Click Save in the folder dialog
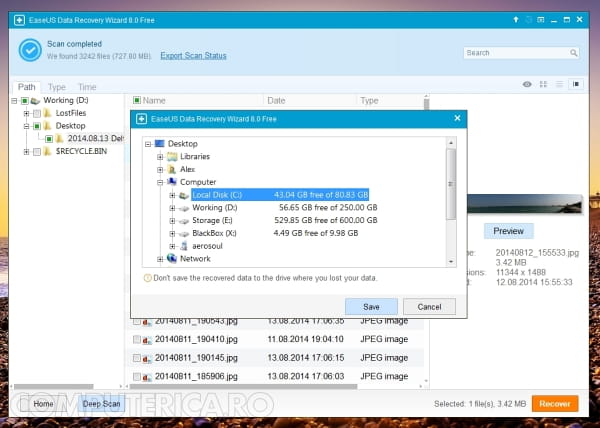This screenshot has width=600, height=428. point(371,307)
